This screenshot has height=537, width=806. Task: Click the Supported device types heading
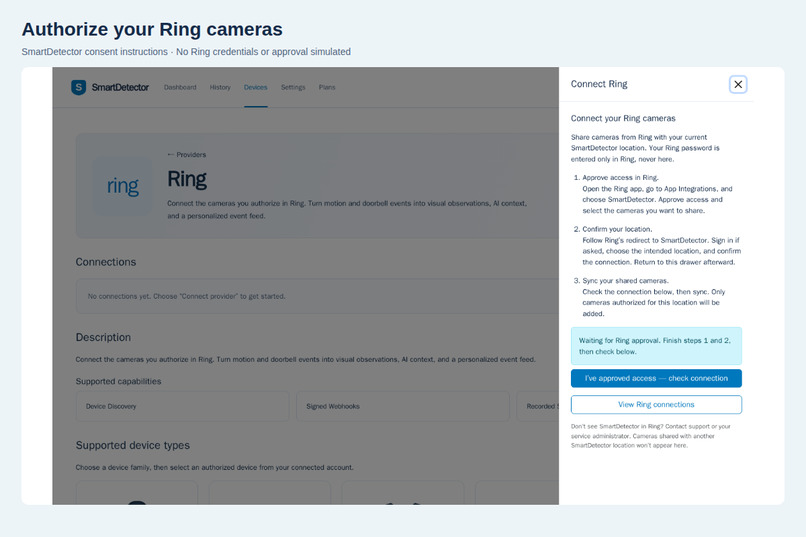133,446
